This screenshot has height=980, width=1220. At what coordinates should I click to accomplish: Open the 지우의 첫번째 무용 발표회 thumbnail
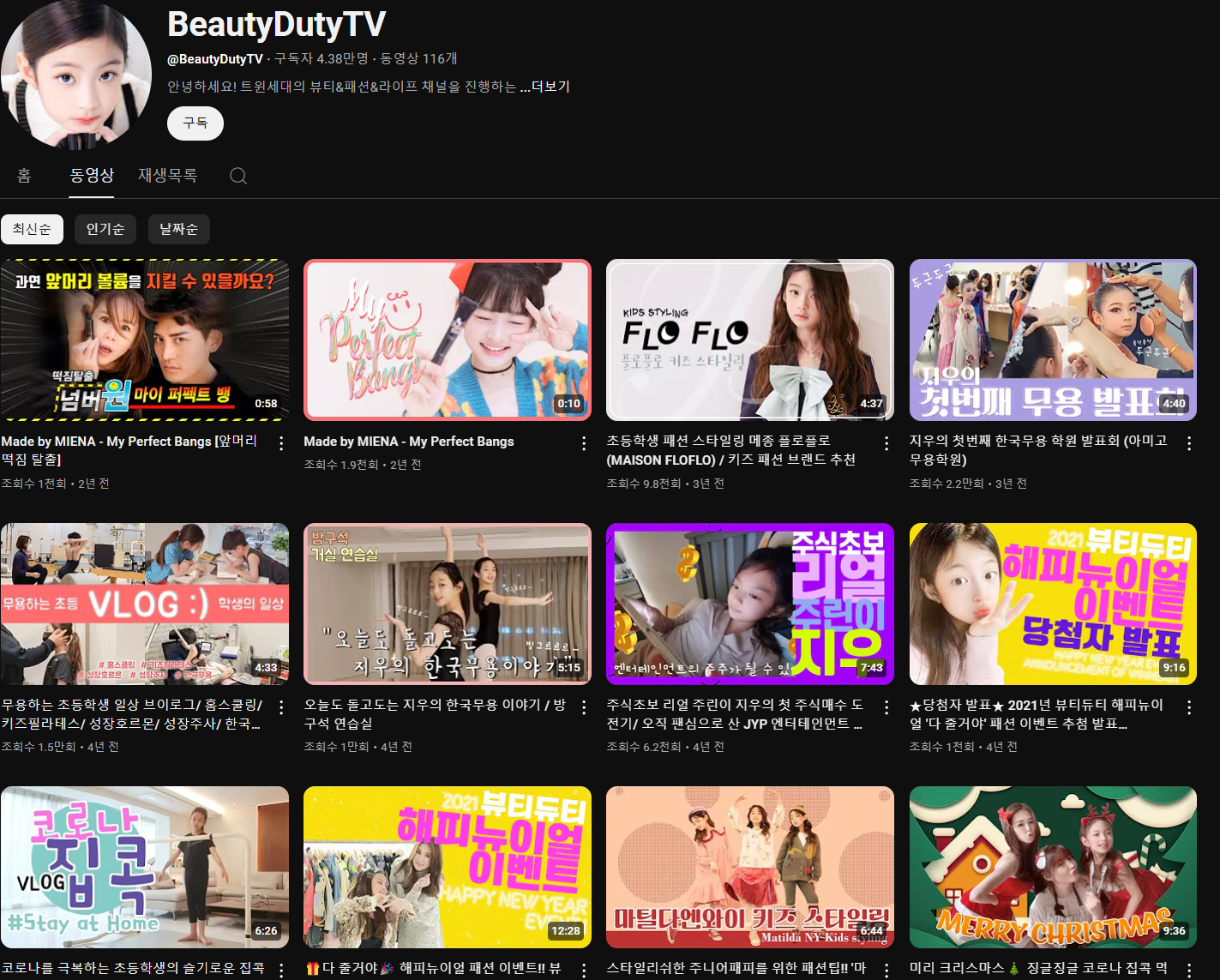point(1053,340)
